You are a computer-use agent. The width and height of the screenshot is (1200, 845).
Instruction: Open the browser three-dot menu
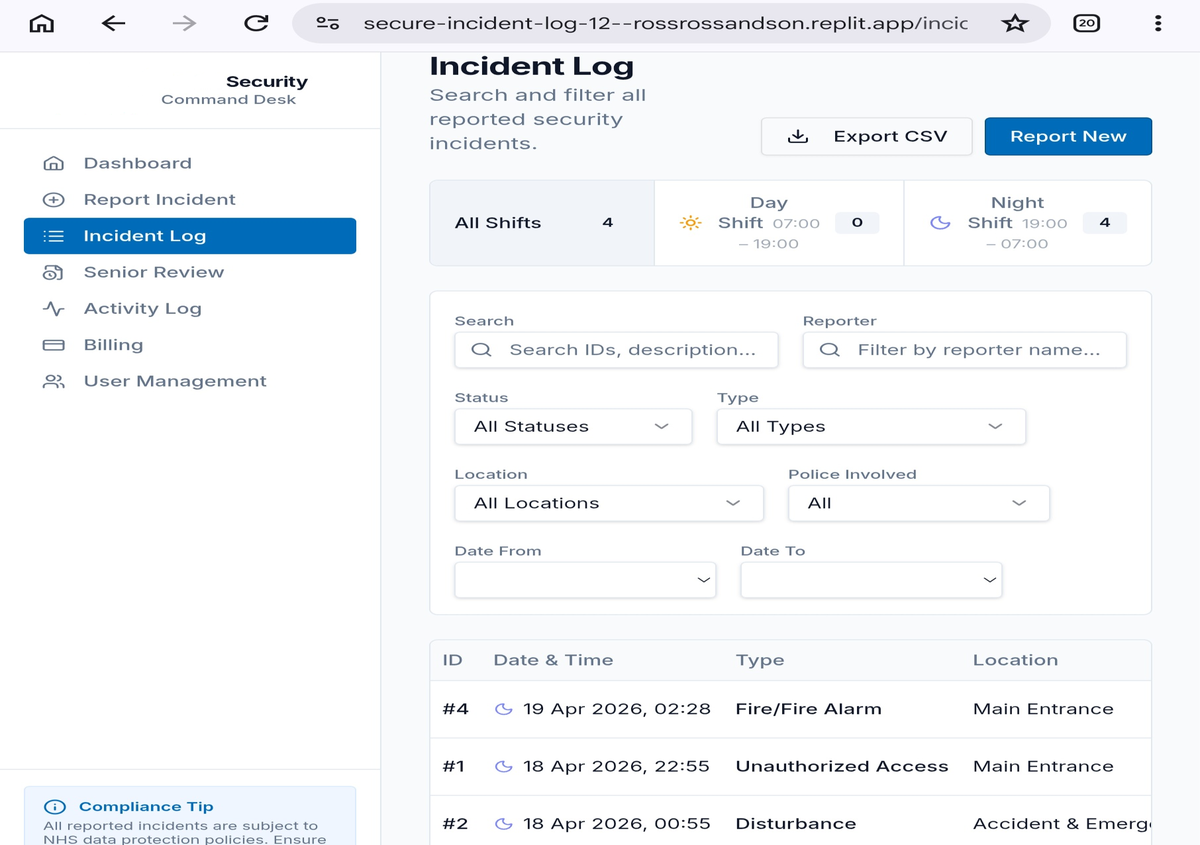click(x=1158, y=23)
